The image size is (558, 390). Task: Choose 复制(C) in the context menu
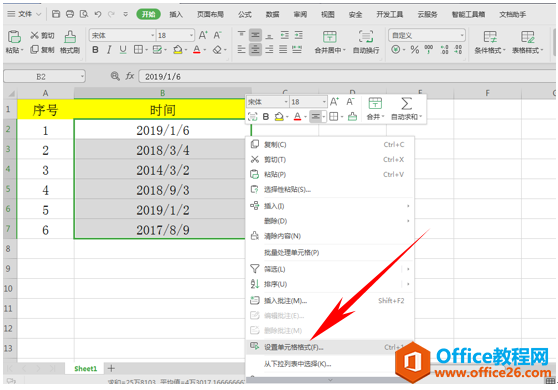pos(330,144)
